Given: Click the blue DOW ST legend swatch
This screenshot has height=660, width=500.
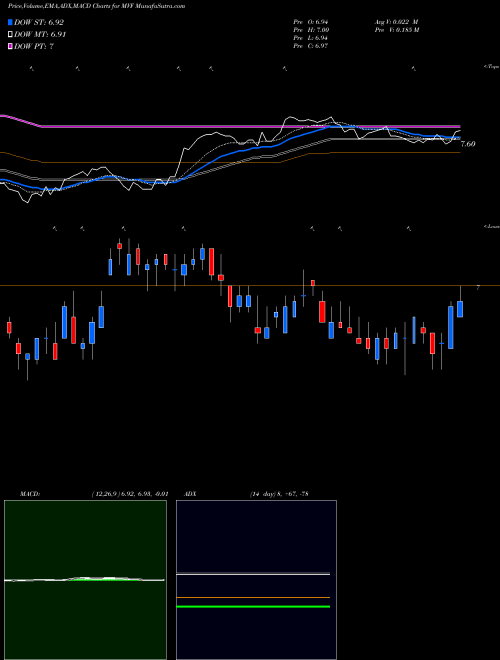Looking at the screenshot, I should click(10, 22).
